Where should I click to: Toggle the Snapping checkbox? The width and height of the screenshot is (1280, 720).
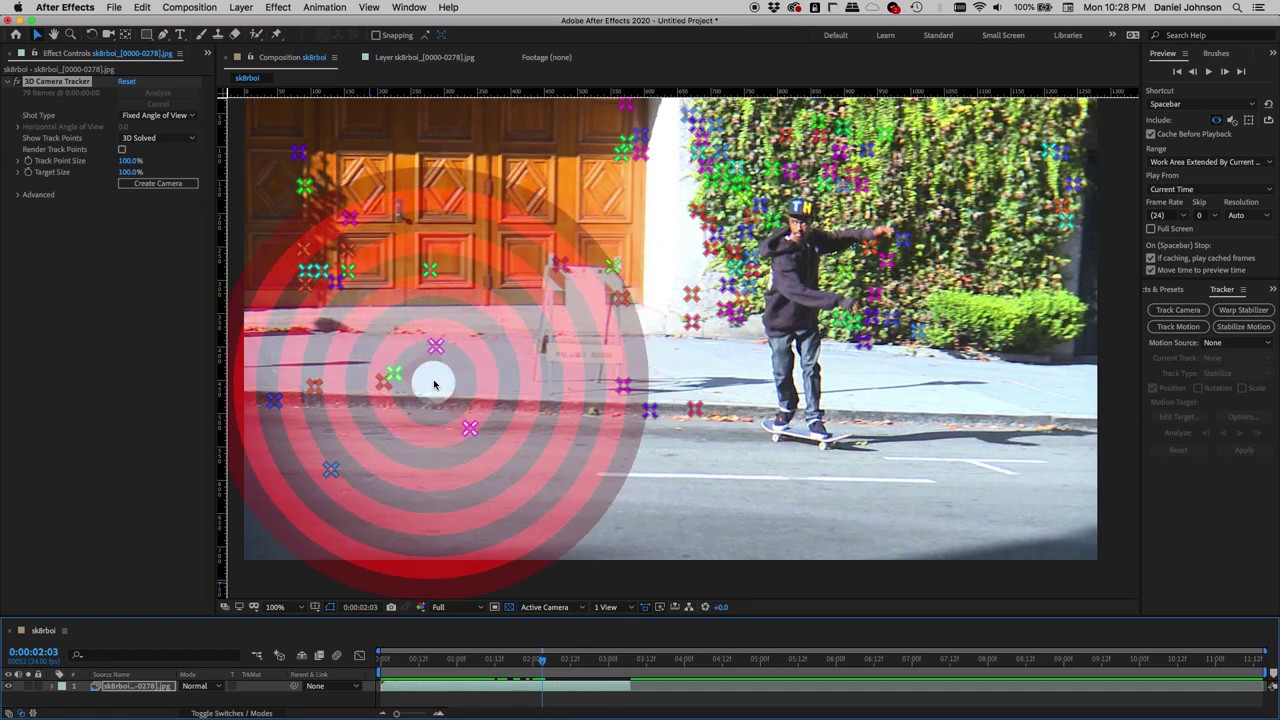coord(376,35)
